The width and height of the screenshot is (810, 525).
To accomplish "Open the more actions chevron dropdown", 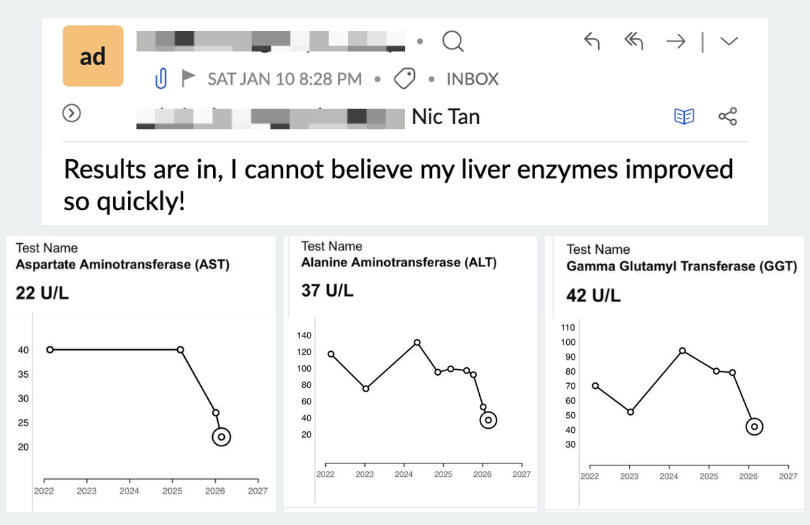I will [729, 41].
